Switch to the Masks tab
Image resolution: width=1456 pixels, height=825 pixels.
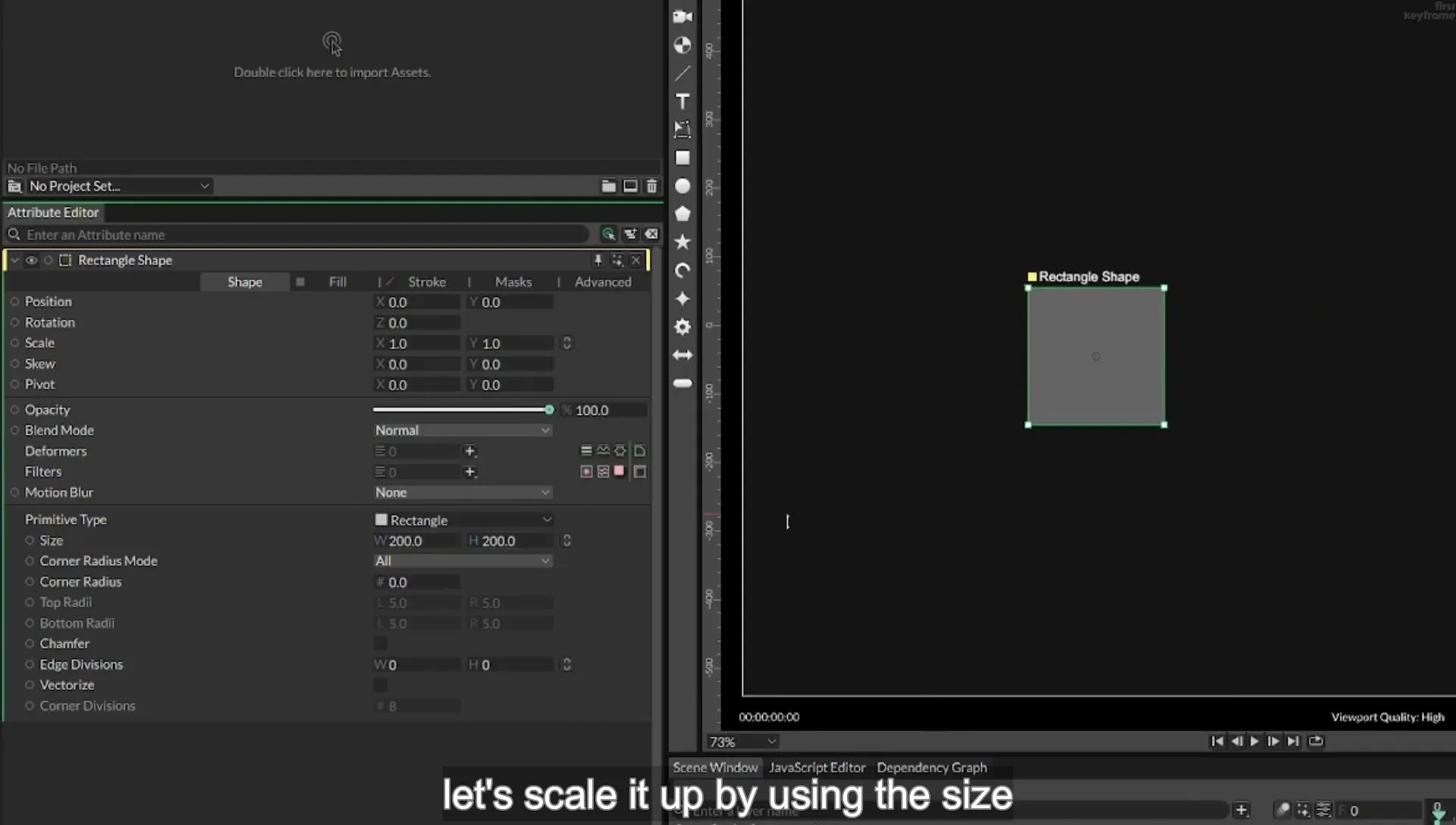(x=513, y=282)
